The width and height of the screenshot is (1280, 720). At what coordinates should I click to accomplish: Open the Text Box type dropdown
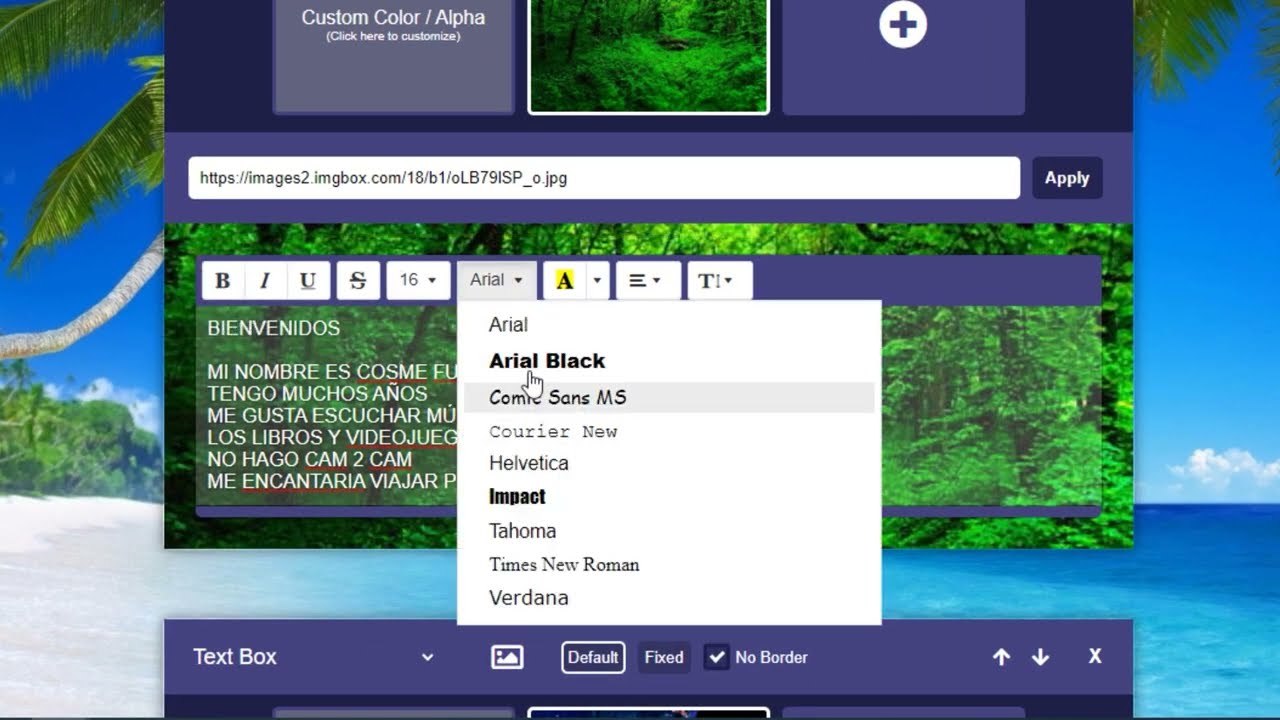point(314,657)
